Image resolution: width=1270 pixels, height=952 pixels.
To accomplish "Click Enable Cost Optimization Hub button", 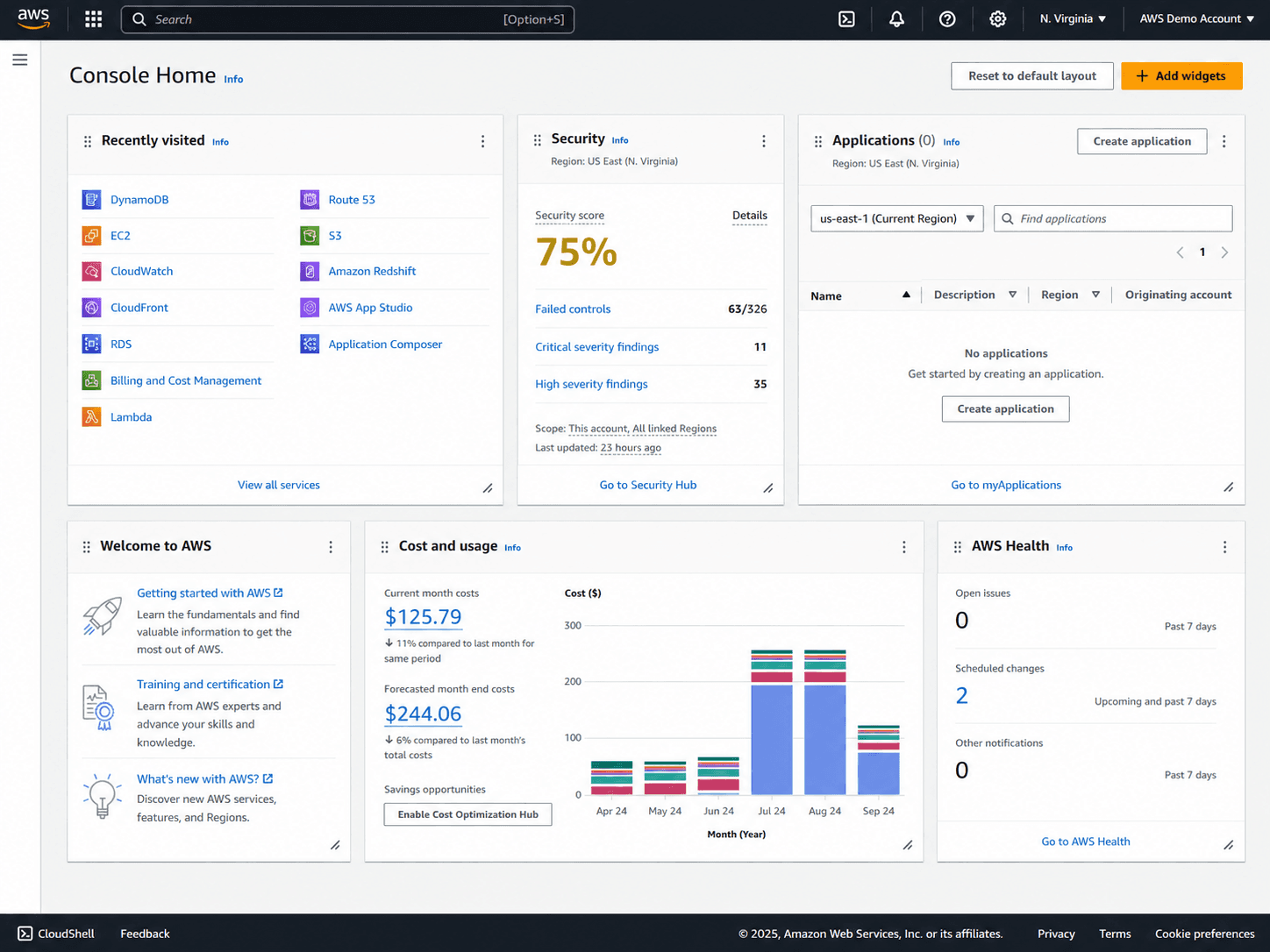I will (x=467, y=814).
